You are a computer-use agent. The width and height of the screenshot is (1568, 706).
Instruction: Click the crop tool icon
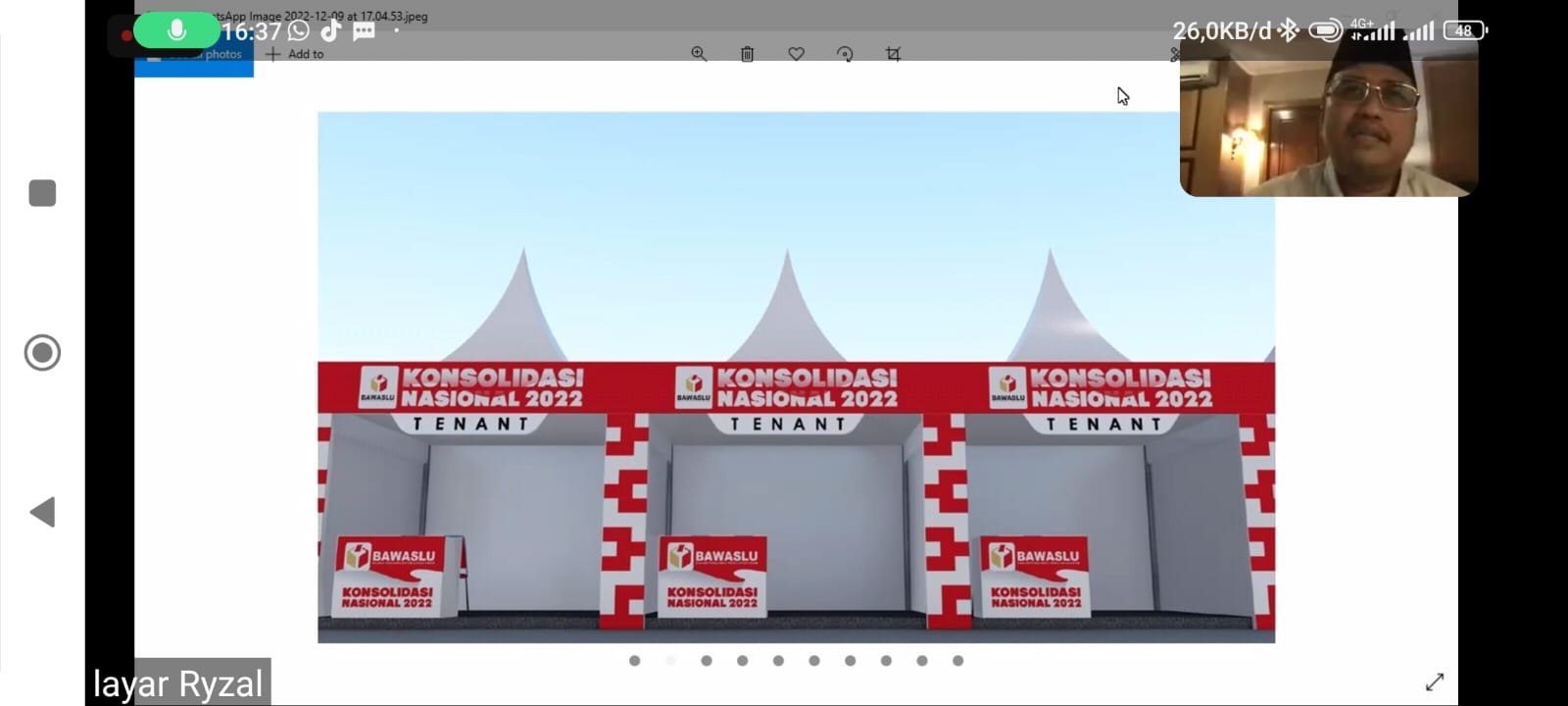tap(893, 54)
